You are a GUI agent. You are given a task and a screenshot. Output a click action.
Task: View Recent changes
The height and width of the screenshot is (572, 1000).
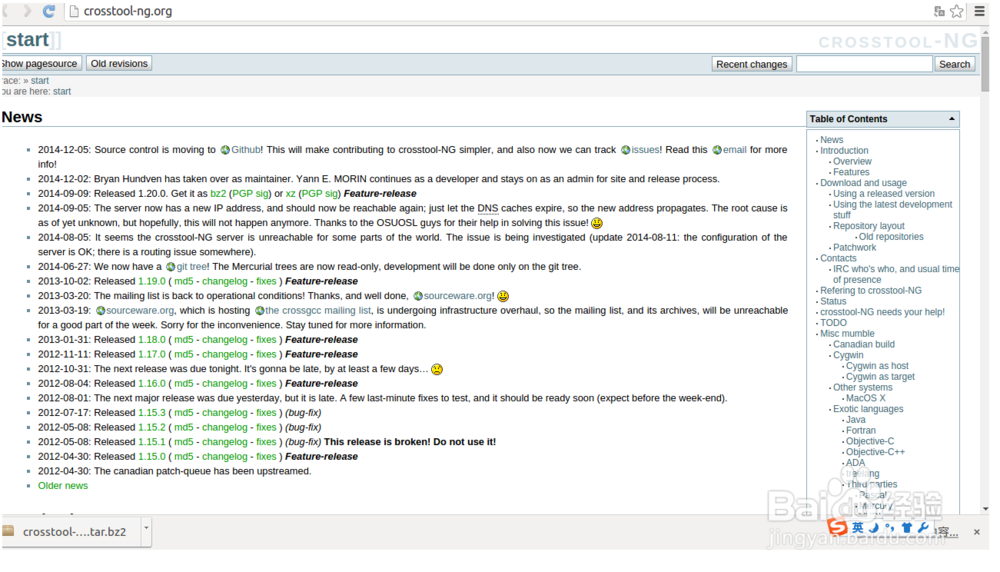[751, 64]
